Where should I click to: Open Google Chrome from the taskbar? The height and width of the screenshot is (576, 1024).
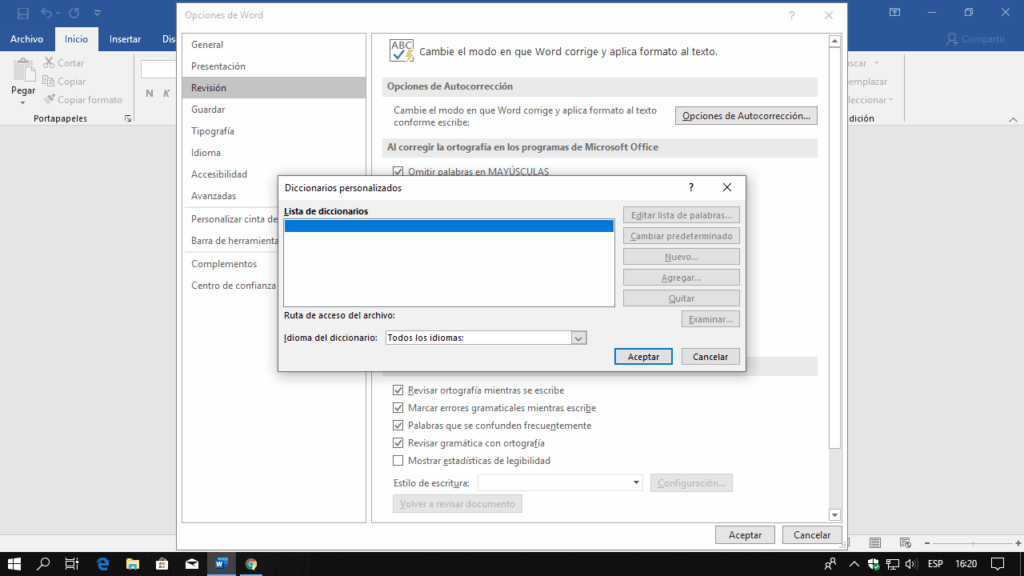point(251,563)
